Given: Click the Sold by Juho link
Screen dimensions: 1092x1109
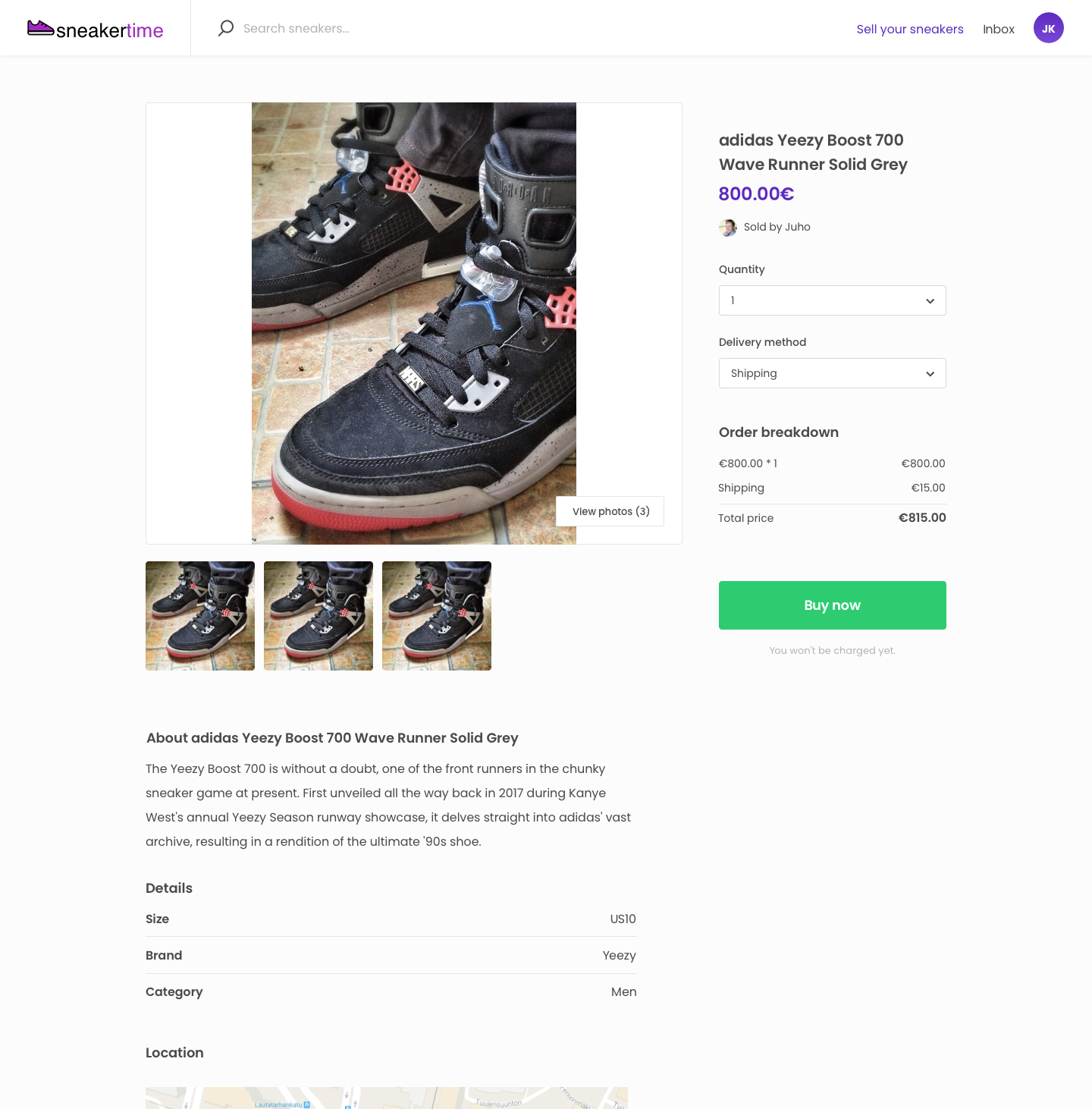Looking at the screenshot, I should [x=777, y=227].
